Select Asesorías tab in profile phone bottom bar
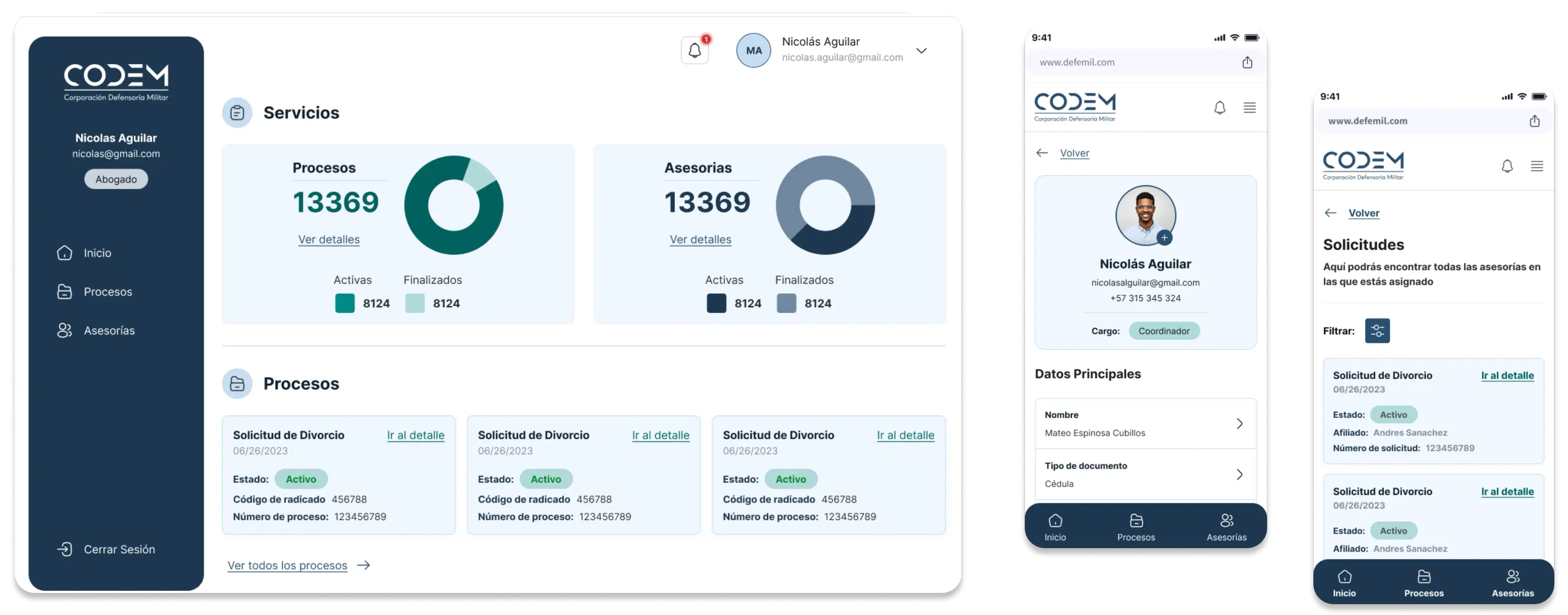This screenshot has width=1568, height=615. pyautogui.click(x=1226, y=527)
